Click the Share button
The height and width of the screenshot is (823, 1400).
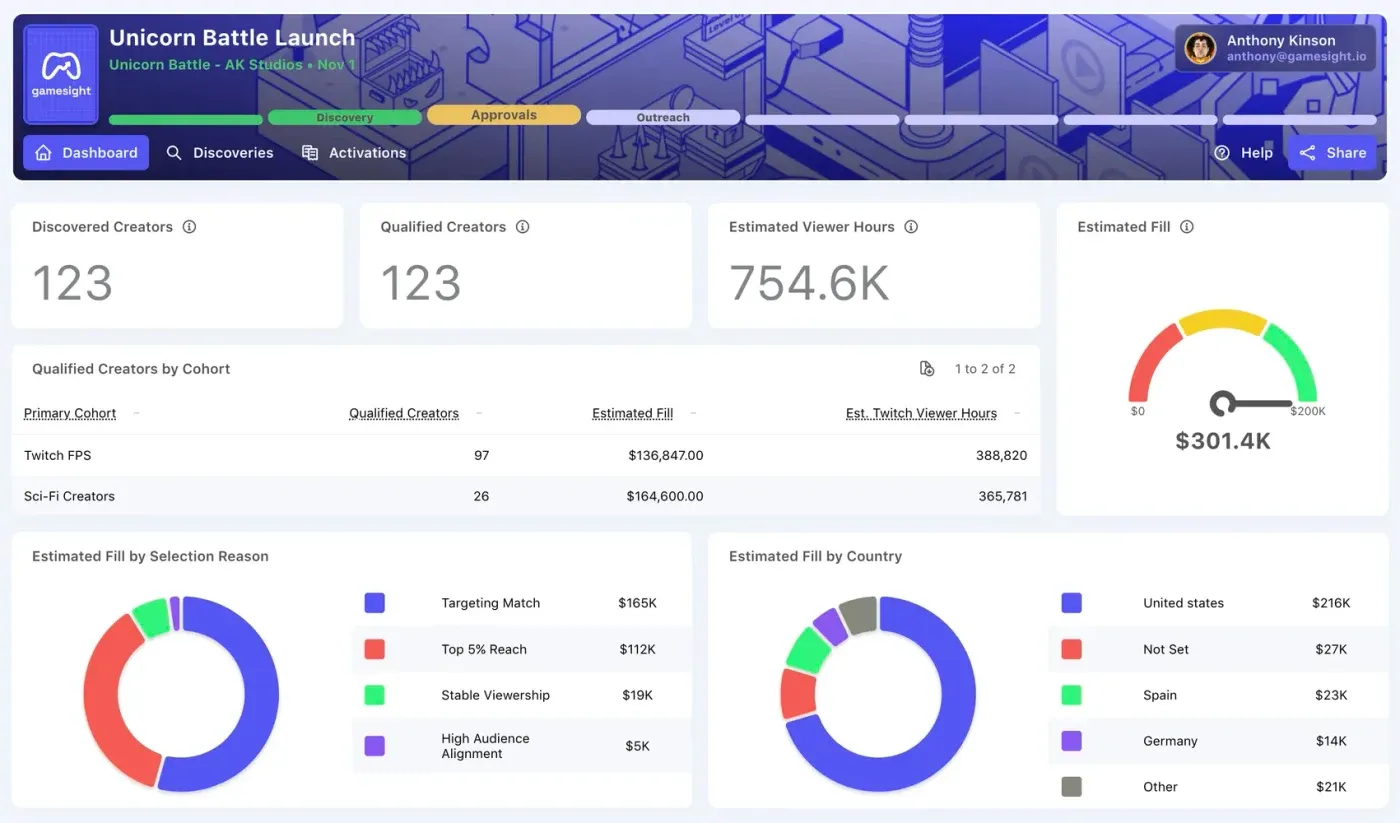(1332, 153)
